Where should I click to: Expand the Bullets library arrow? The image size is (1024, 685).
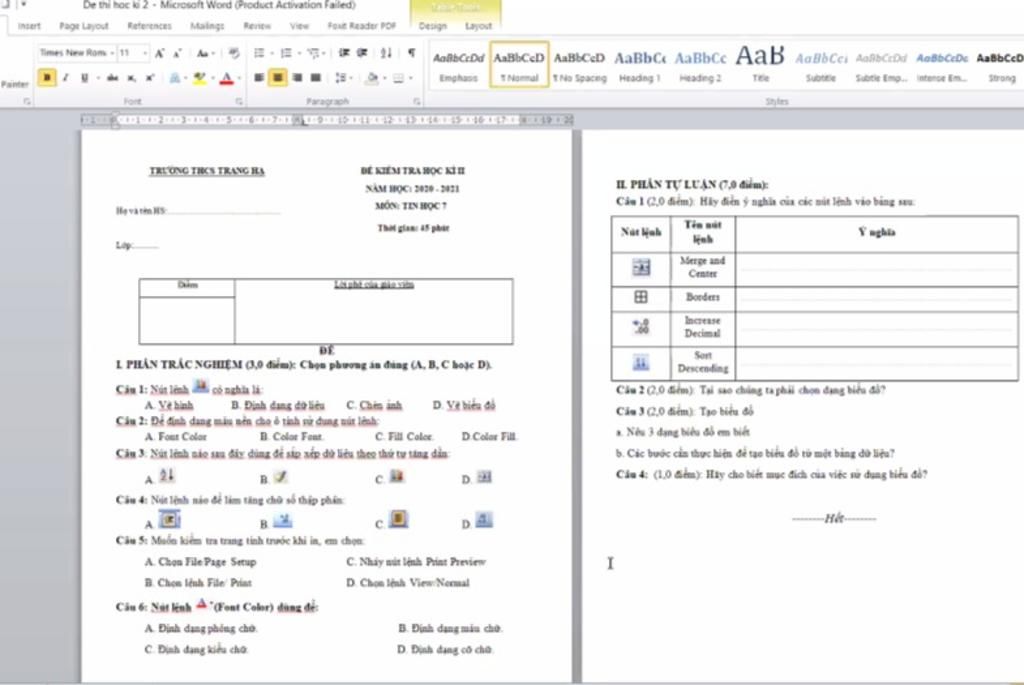tap(272, 54)
